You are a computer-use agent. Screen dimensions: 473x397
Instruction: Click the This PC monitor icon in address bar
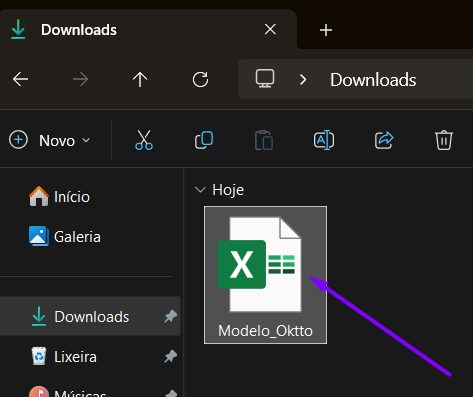coord(265,79)
